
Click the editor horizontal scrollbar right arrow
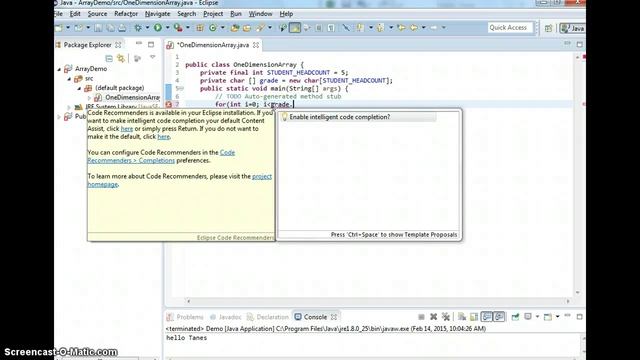tap(568, 301)
